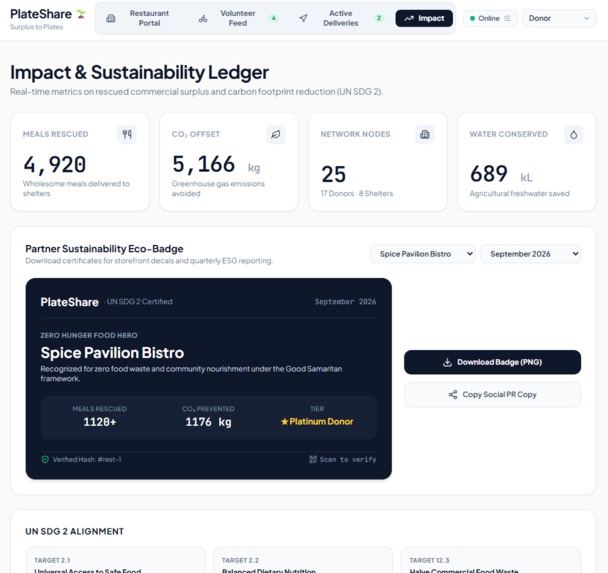Viewport: 608px width, 573px height.
Task: Click the '1120+' meals rescued badge value
Action: [x=100, y=422]
